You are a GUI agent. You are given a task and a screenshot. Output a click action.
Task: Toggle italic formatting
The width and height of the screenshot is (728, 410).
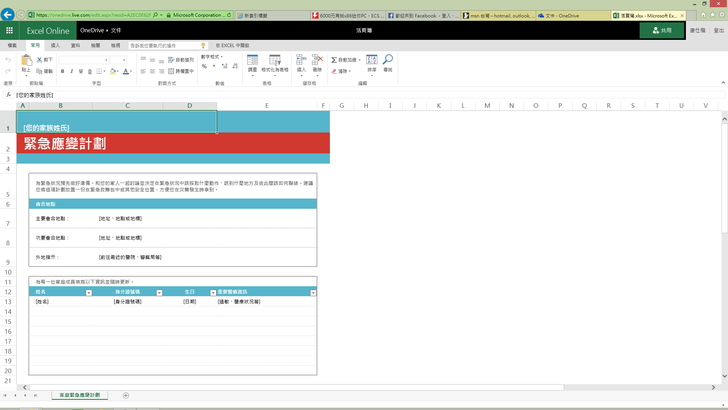(72, 72)
